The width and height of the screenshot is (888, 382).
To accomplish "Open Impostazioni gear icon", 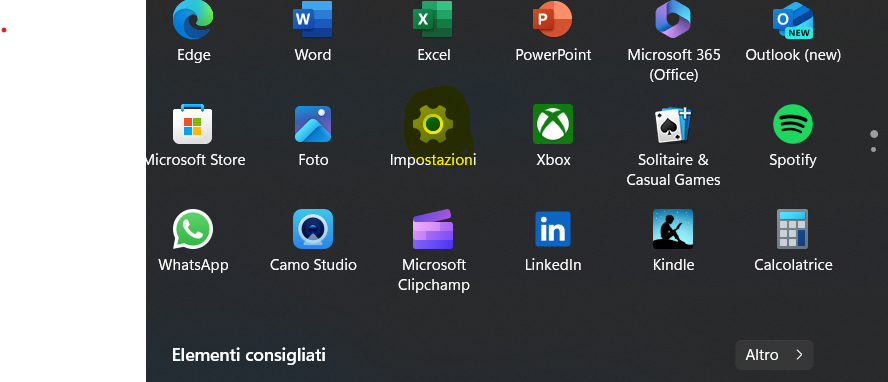I will (x=433, y=124).
